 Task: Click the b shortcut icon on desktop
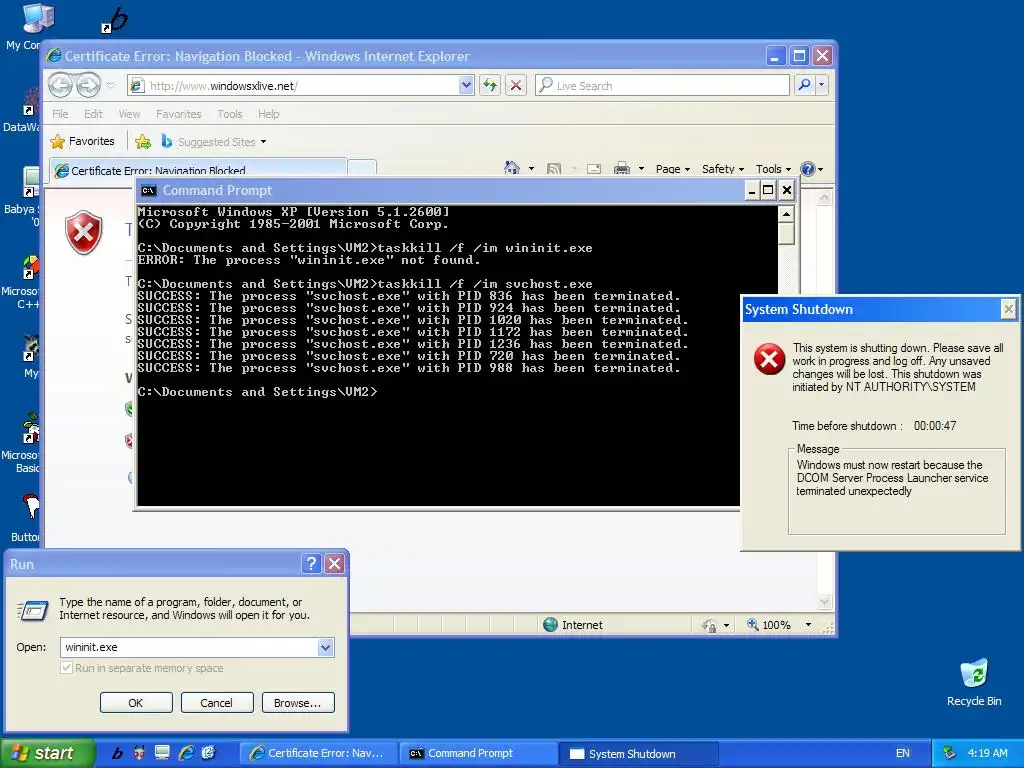[115, 20]
